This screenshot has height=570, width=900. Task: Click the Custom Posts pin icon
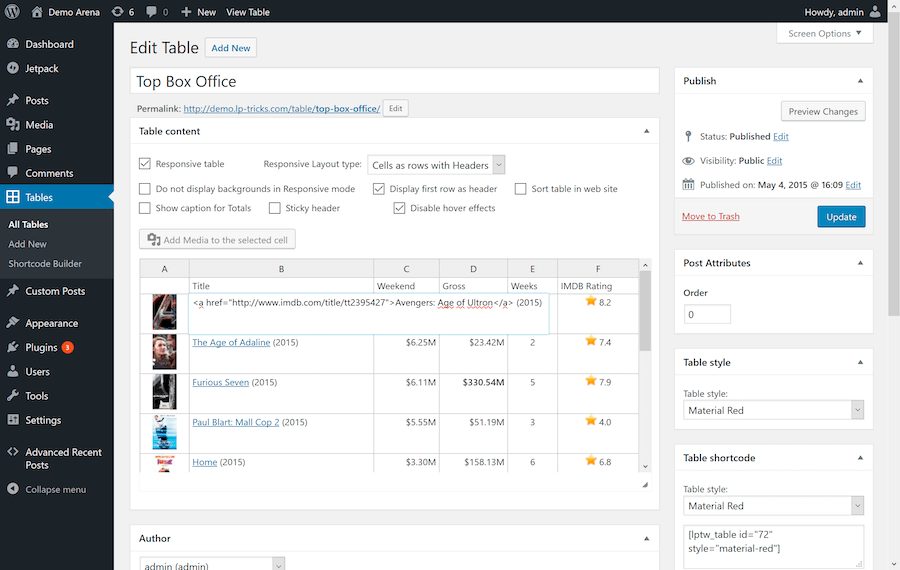pos(13,290)
